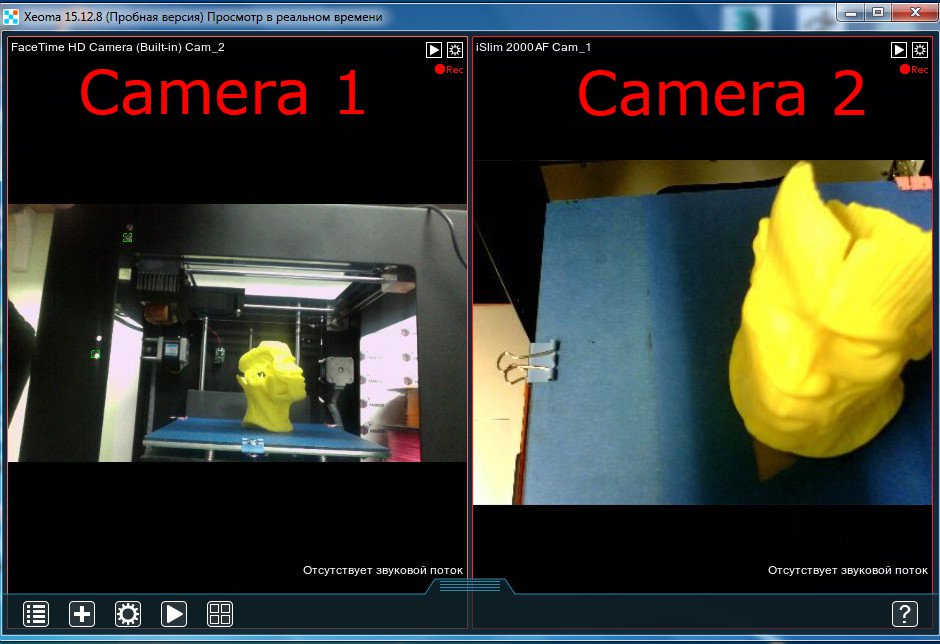Click Rec indicator on iSlim 2000AF camera

(913, 70)
